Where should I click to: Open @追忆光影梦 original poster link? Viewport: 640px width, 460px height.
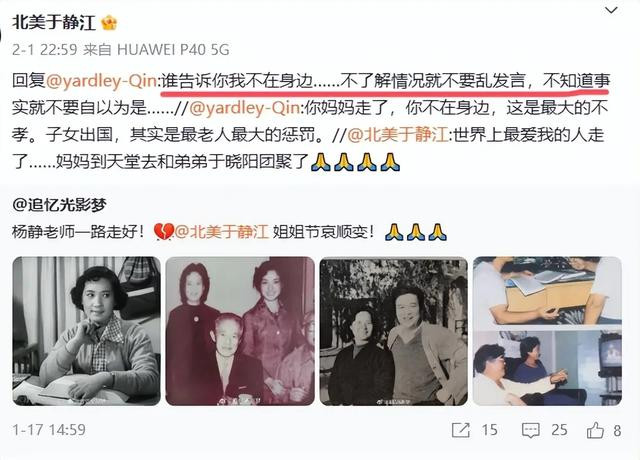tap(59, 204)
